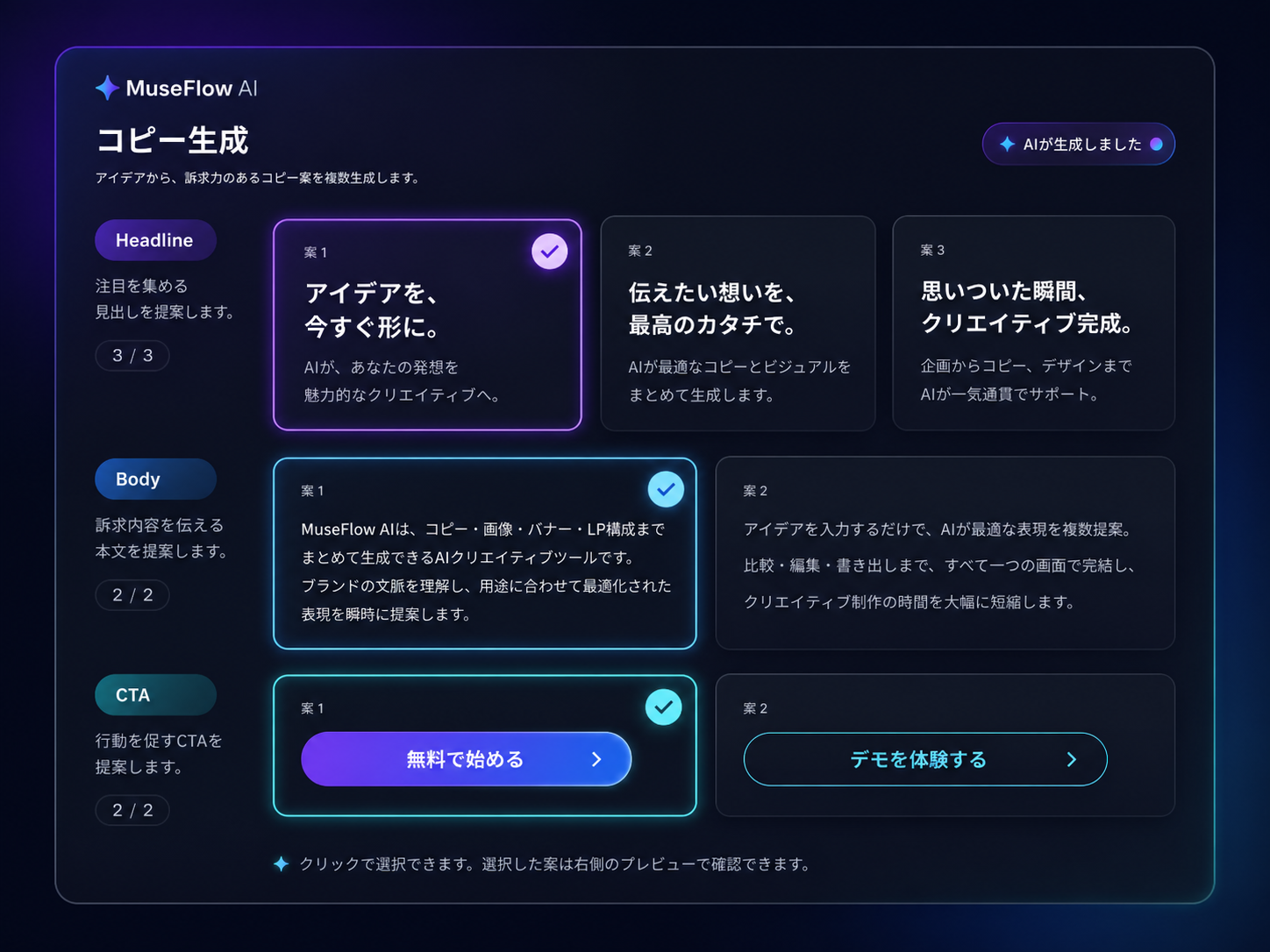Image resolution: width=1270 pixels, height=952 pixels.
Task: Click the 2 / 2 counter under Body
Action: 132,595
